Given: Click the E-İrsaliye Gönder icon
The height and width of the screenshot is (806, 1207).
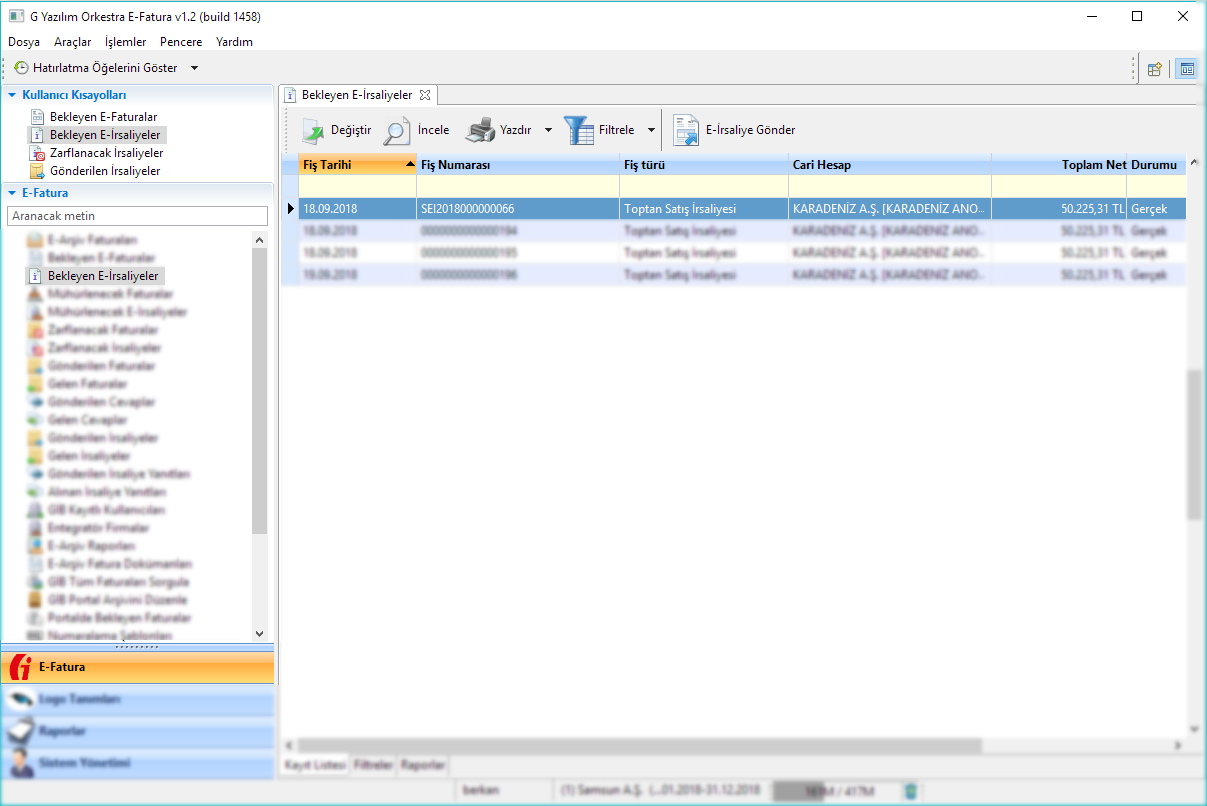Looking at the screenshot, I should 686,131.
